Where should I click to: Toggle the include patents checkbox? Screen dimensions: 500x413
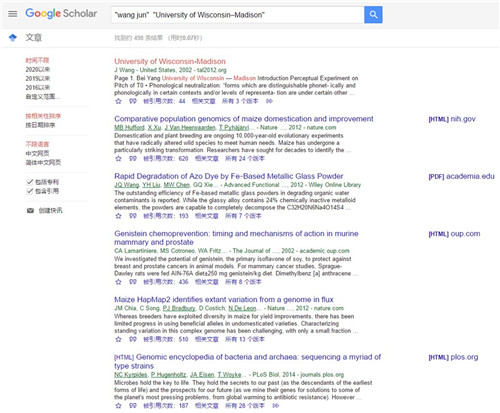pos(30,182)
